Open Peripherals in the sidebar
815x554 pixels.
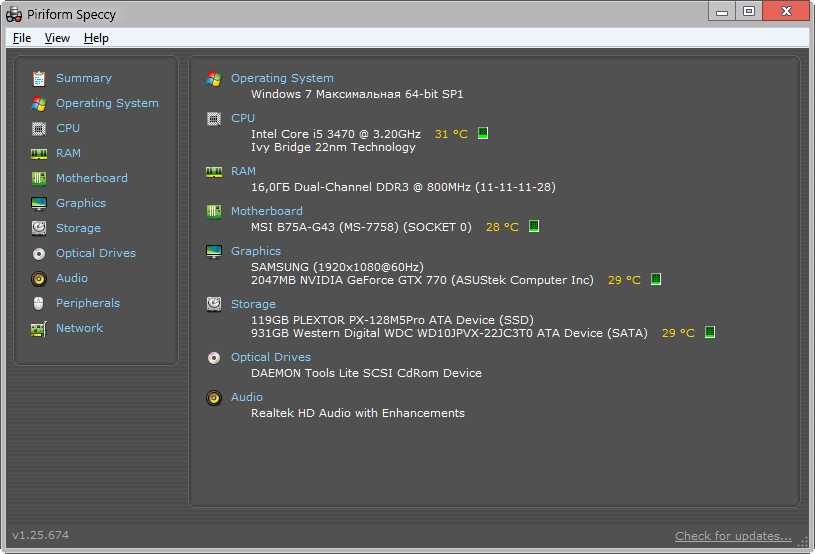click(x=88, y=302)
